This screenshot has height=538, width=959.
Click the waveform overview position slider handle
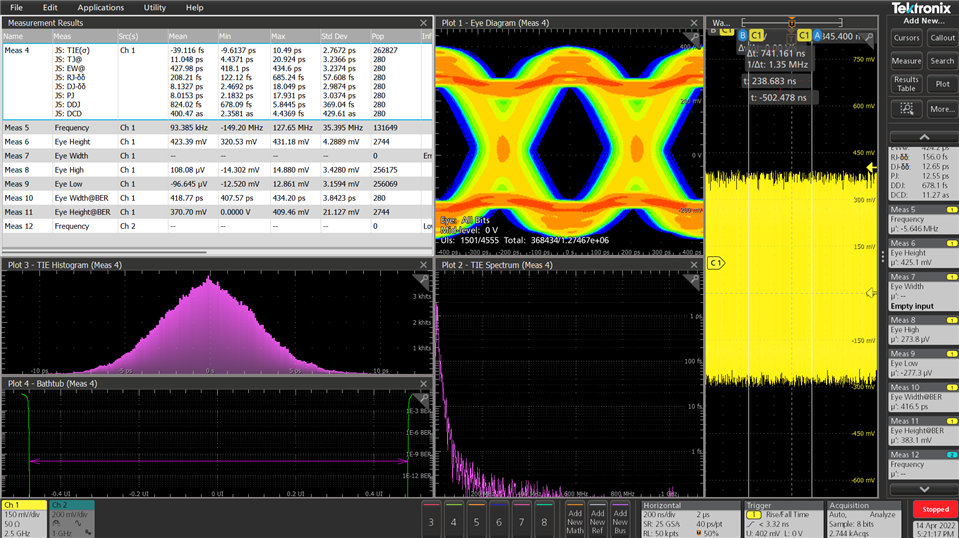792,23
